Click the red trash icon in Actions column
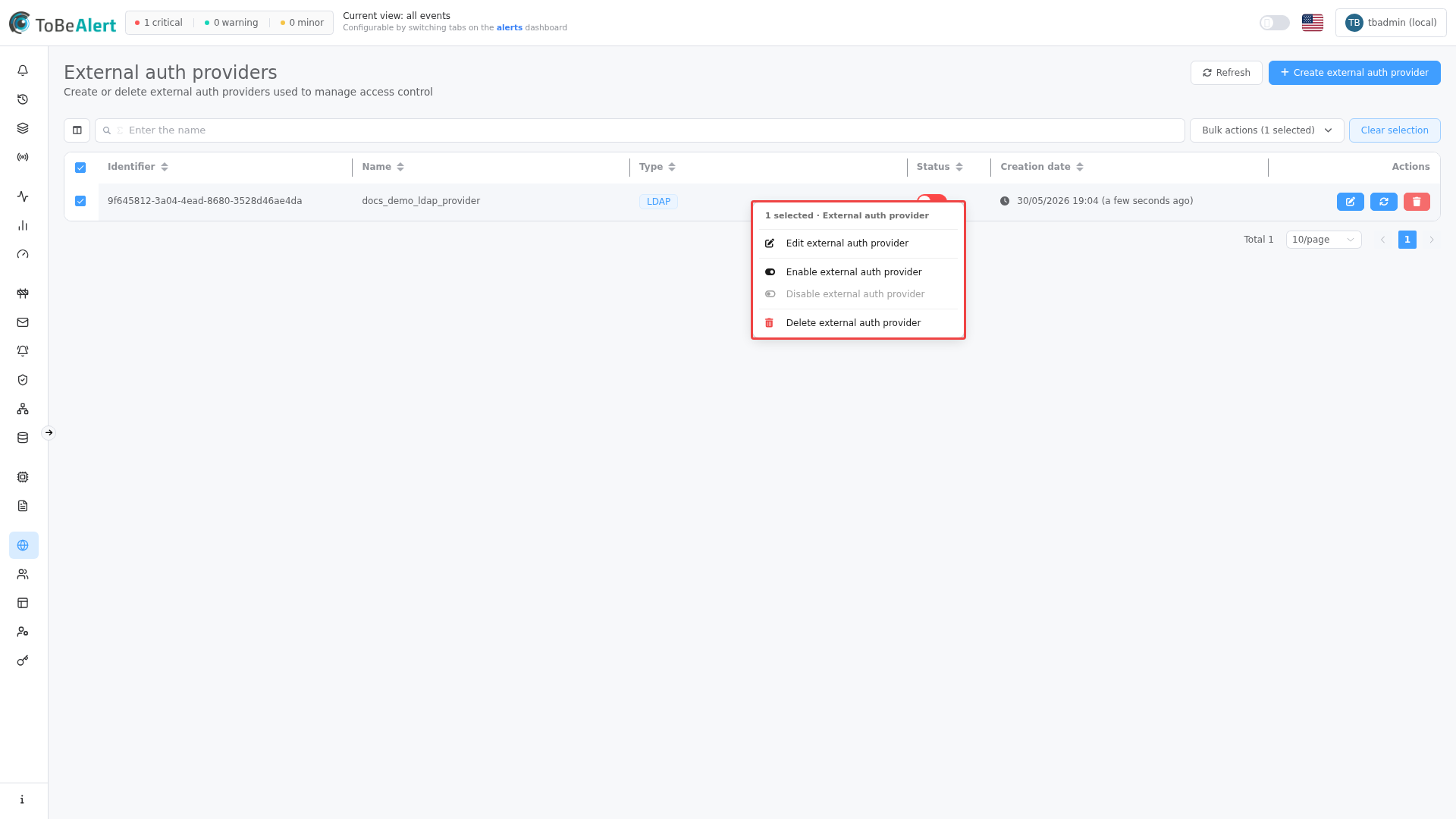Image resolution: width=1456 pixels, height=819 pixels. (1417, 202)
